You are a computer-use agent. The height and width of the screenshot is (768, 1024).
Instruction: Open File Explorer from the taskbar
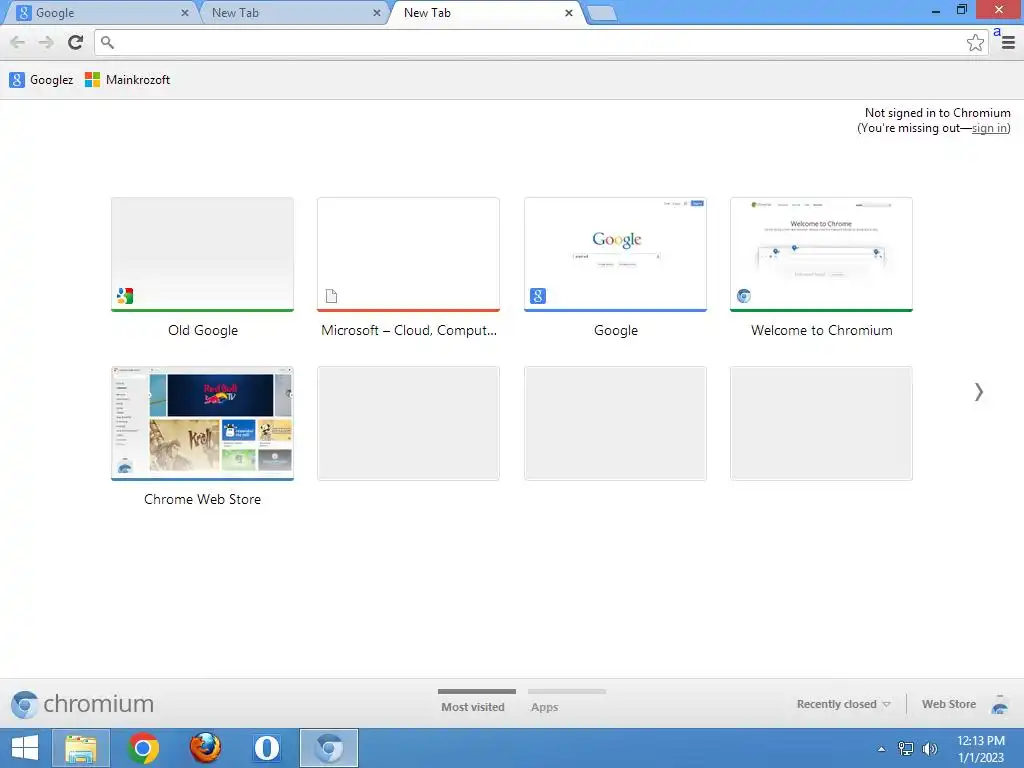coord(81,748)
